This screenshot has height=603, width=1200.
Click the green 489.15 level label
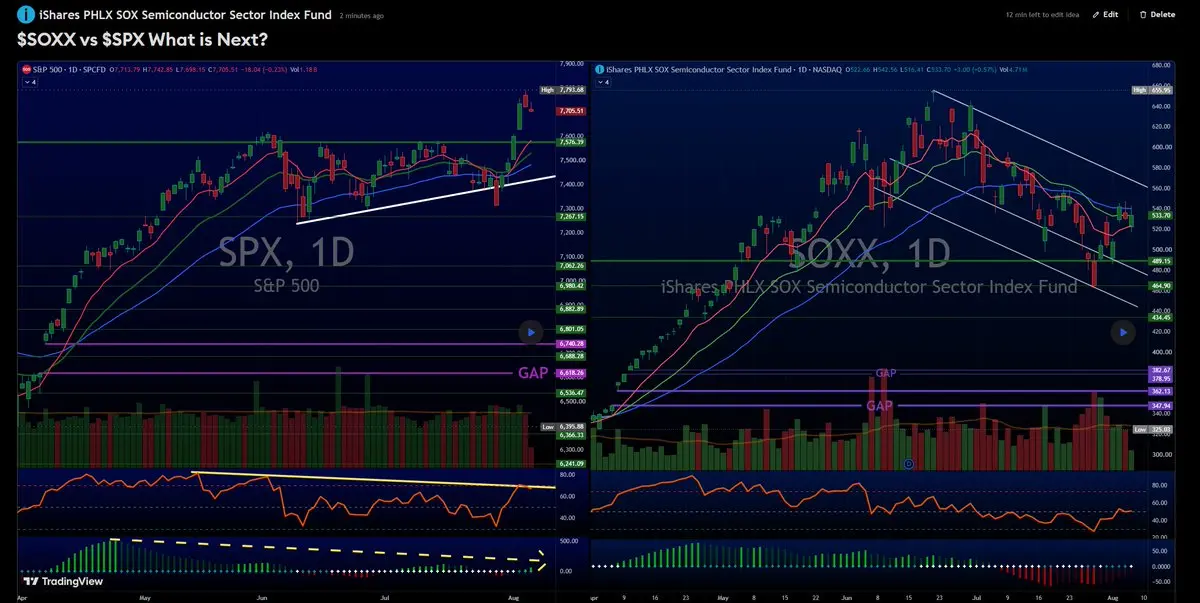click(1161, 261)
